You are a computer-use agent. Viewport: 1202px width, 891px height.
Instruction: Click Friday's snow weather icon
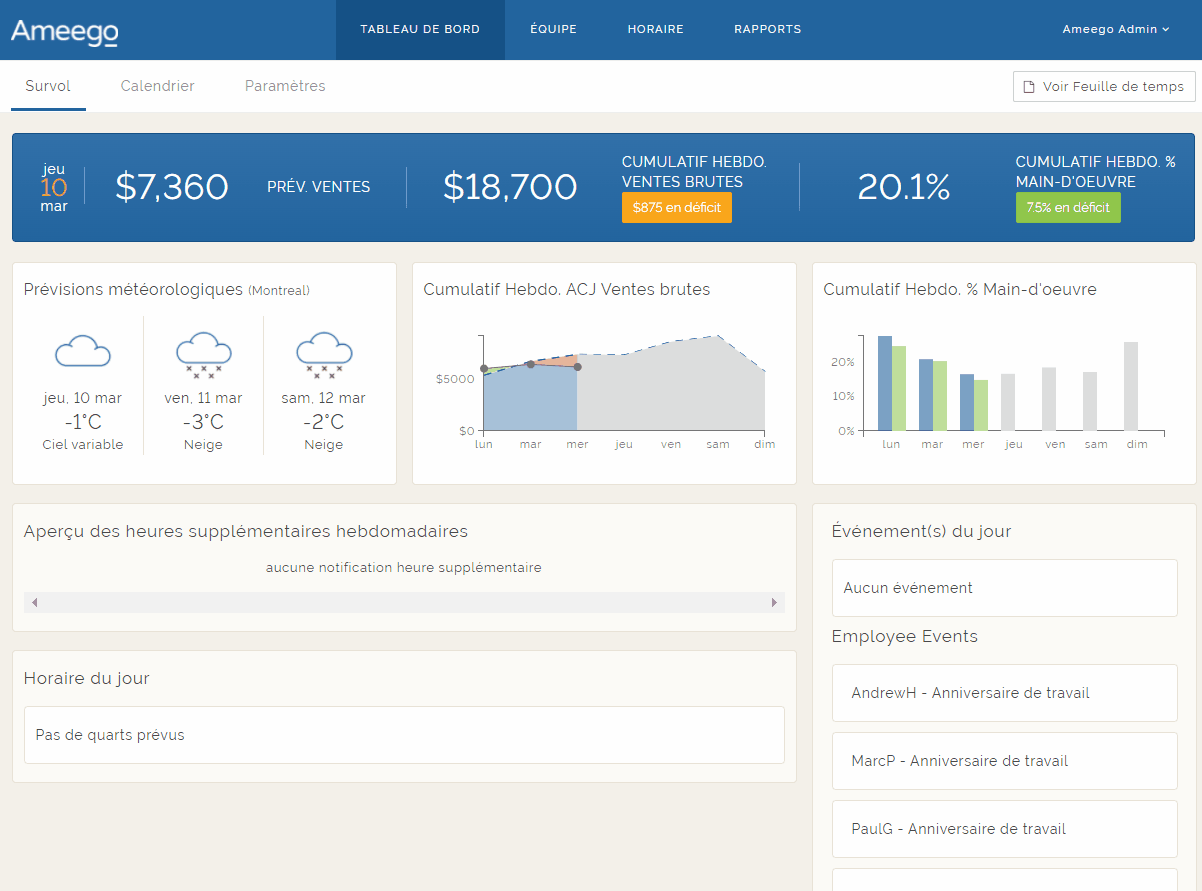(x=203, y=354)
